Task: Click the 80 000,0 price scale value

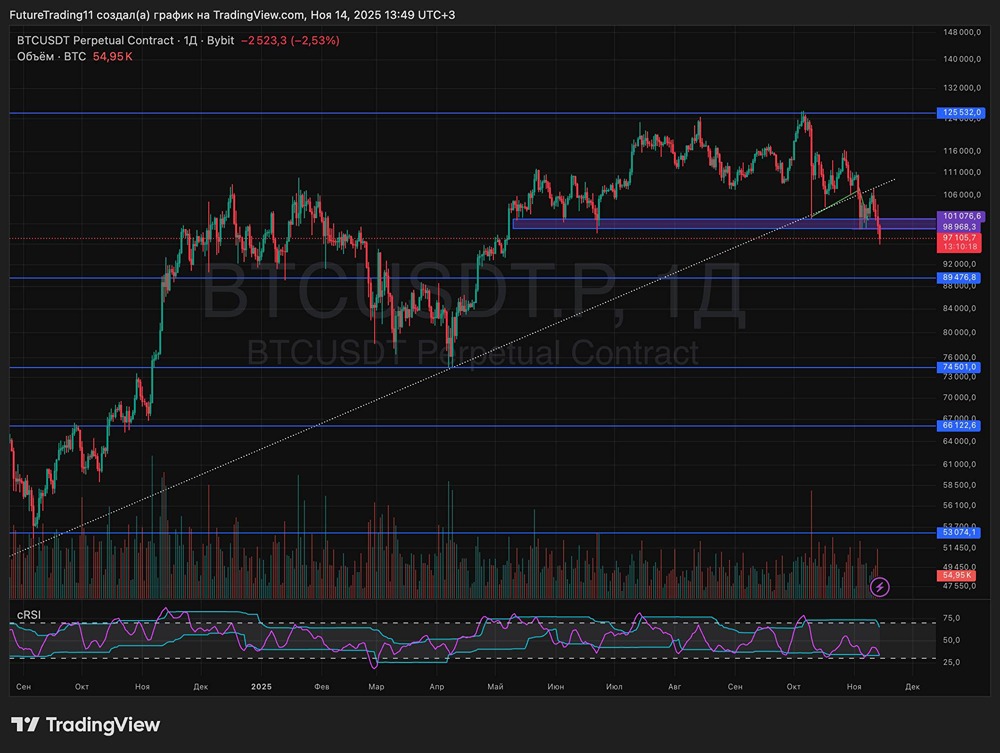Action: click(x=960, y=332)
